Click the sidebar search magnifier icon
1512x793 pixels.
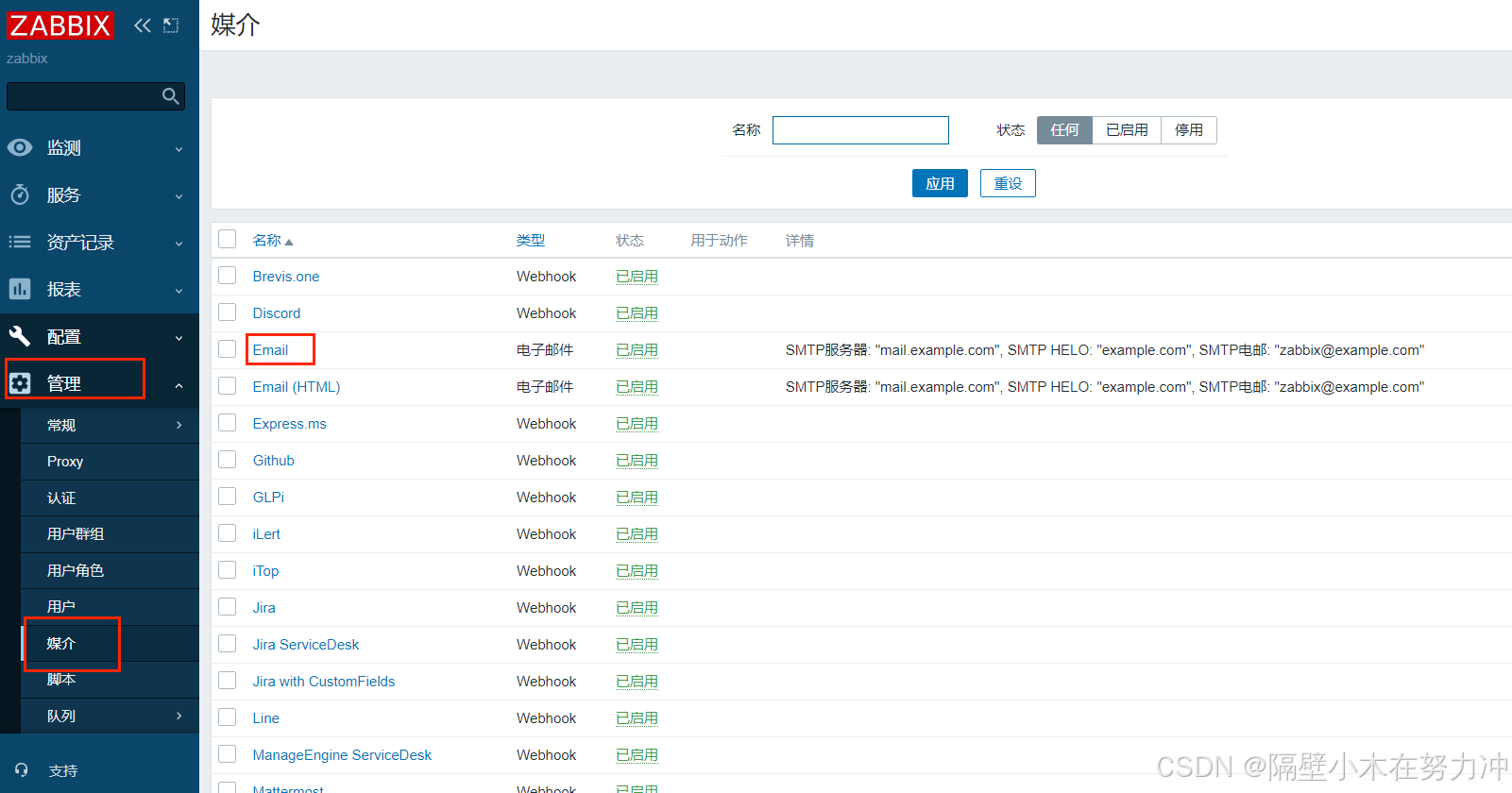(x=171, y=96)
